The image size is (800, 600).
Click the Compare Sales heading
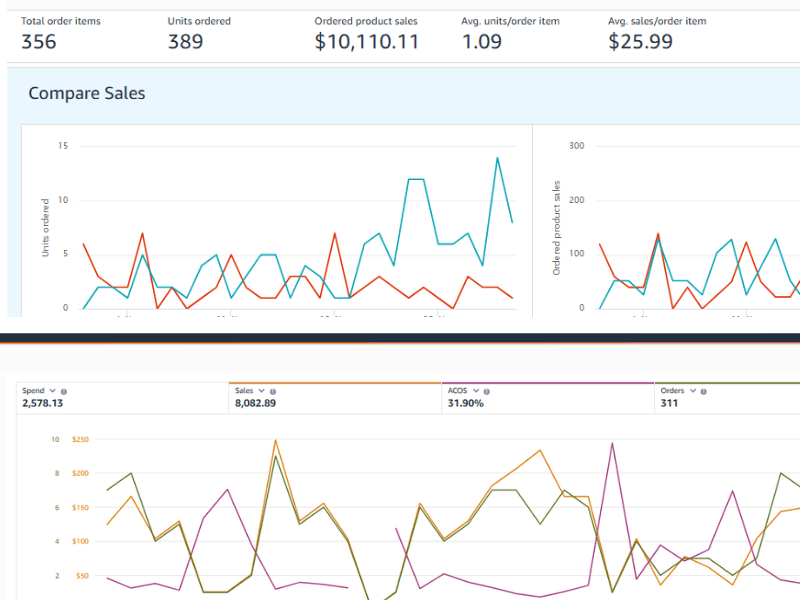pos(87,93)
